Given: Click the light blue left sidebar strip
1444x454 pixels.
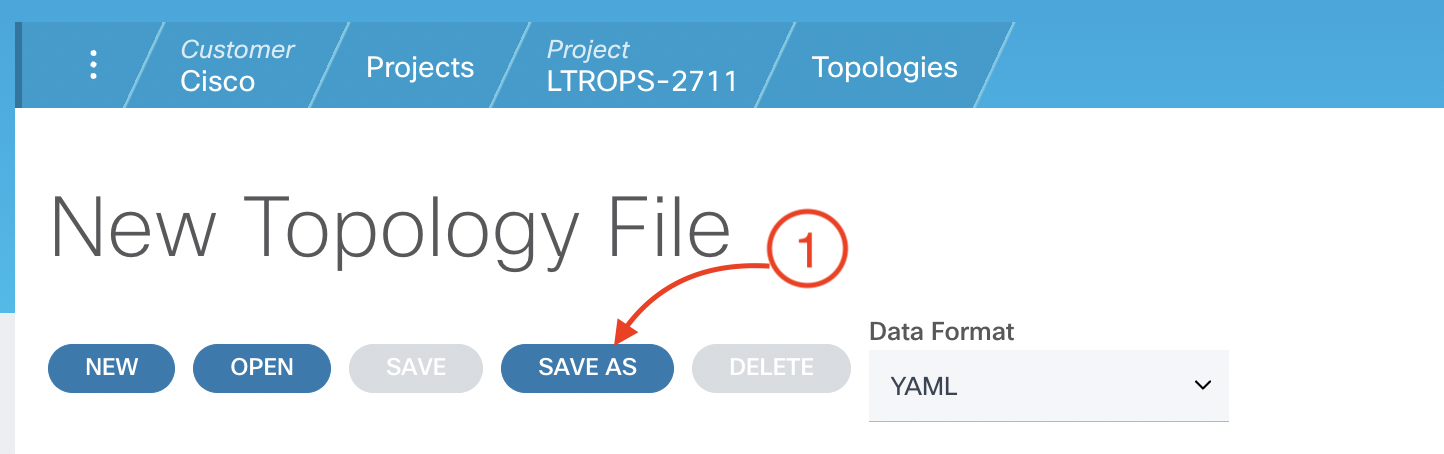Looking at the screenshot, I should tap(7, 200).
